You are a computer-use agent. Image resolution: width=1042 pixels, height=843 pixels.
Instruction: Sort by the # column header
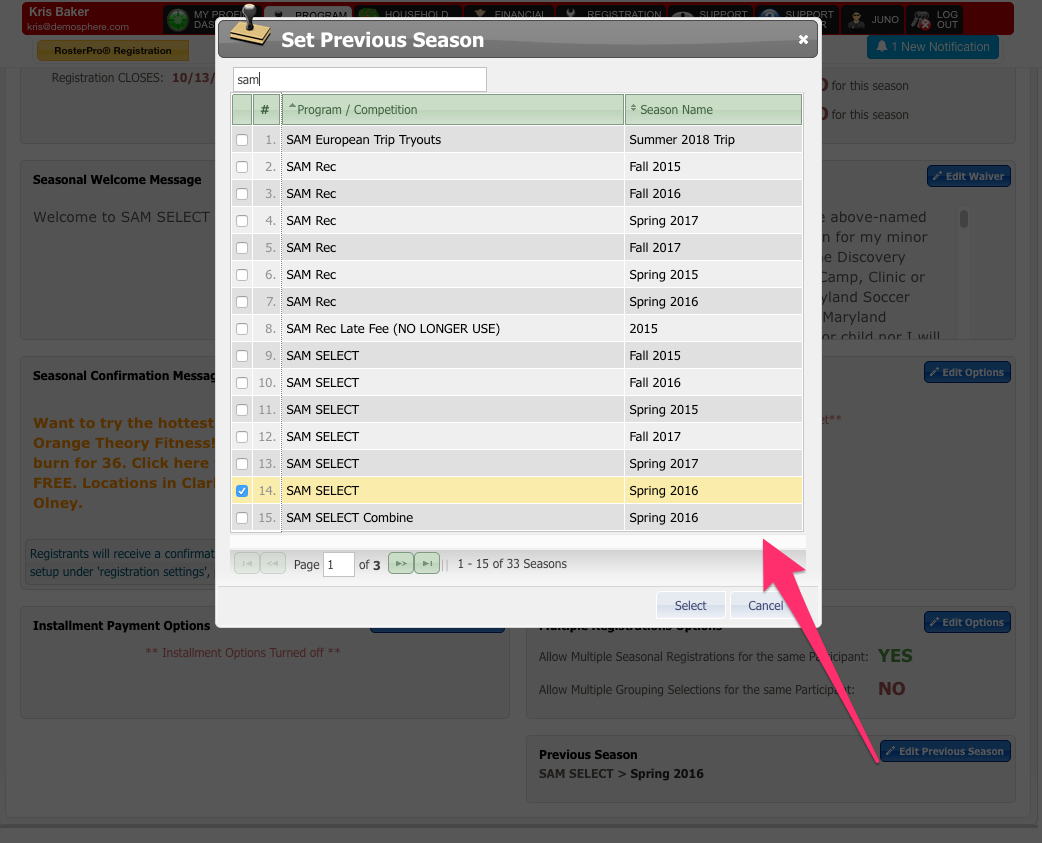(x=266, y=110)
